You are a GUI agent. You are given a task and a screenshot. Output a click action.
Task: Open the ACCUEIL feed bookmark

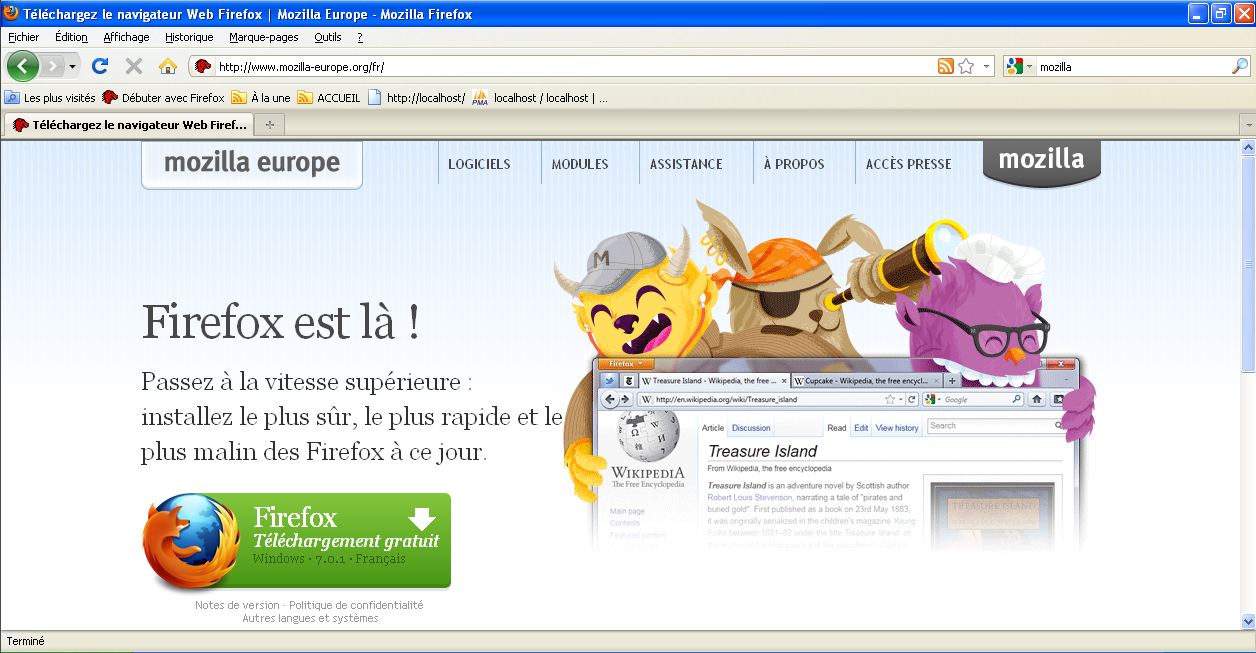click(329, 98)
